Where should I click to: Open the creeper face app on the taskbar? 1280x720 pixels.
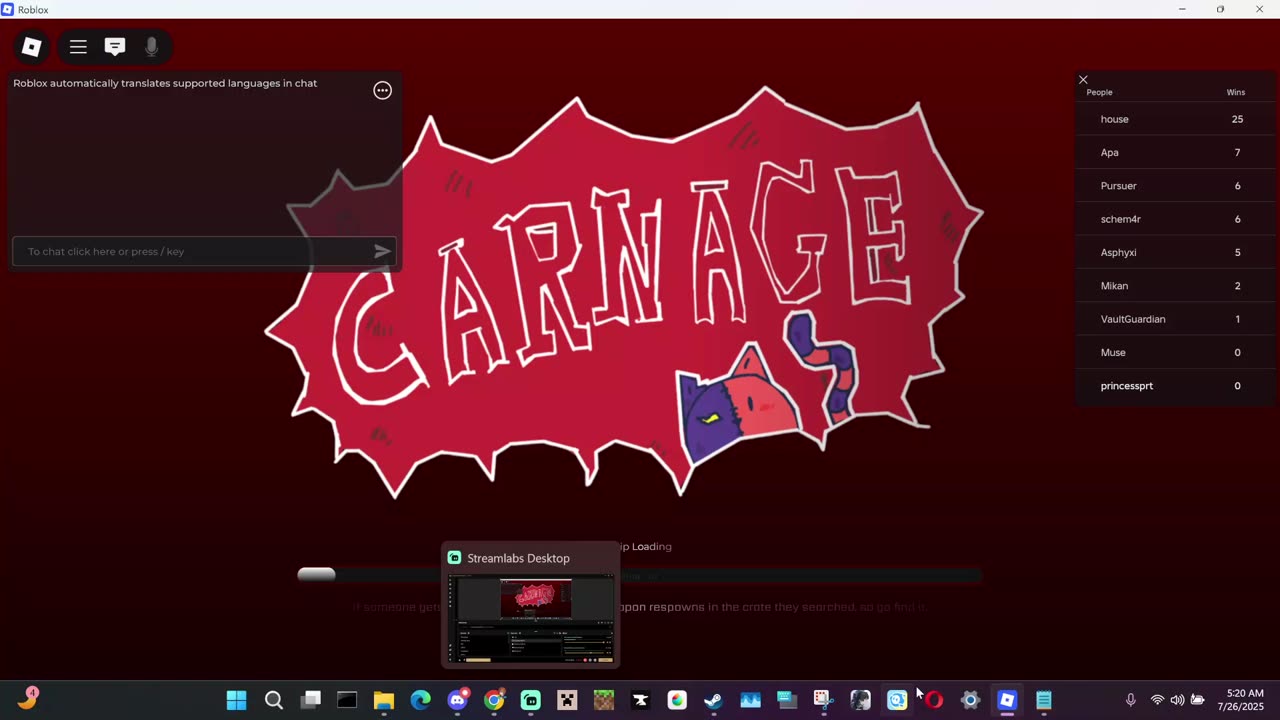567,700
